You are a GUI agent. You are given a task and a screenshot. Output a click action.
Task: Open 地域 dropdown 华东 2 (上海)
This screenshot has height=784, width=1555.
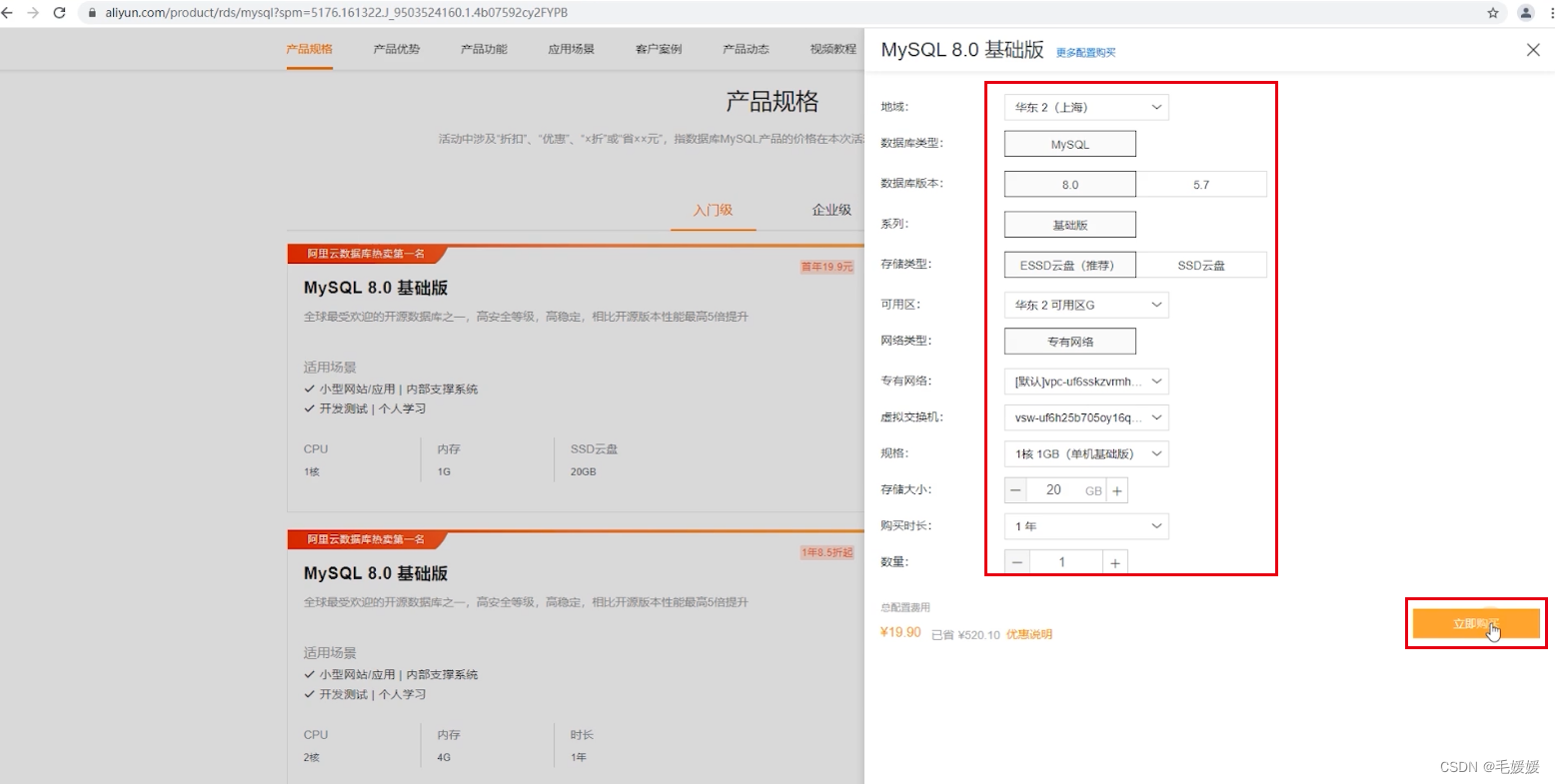[x=1086, y=107]
